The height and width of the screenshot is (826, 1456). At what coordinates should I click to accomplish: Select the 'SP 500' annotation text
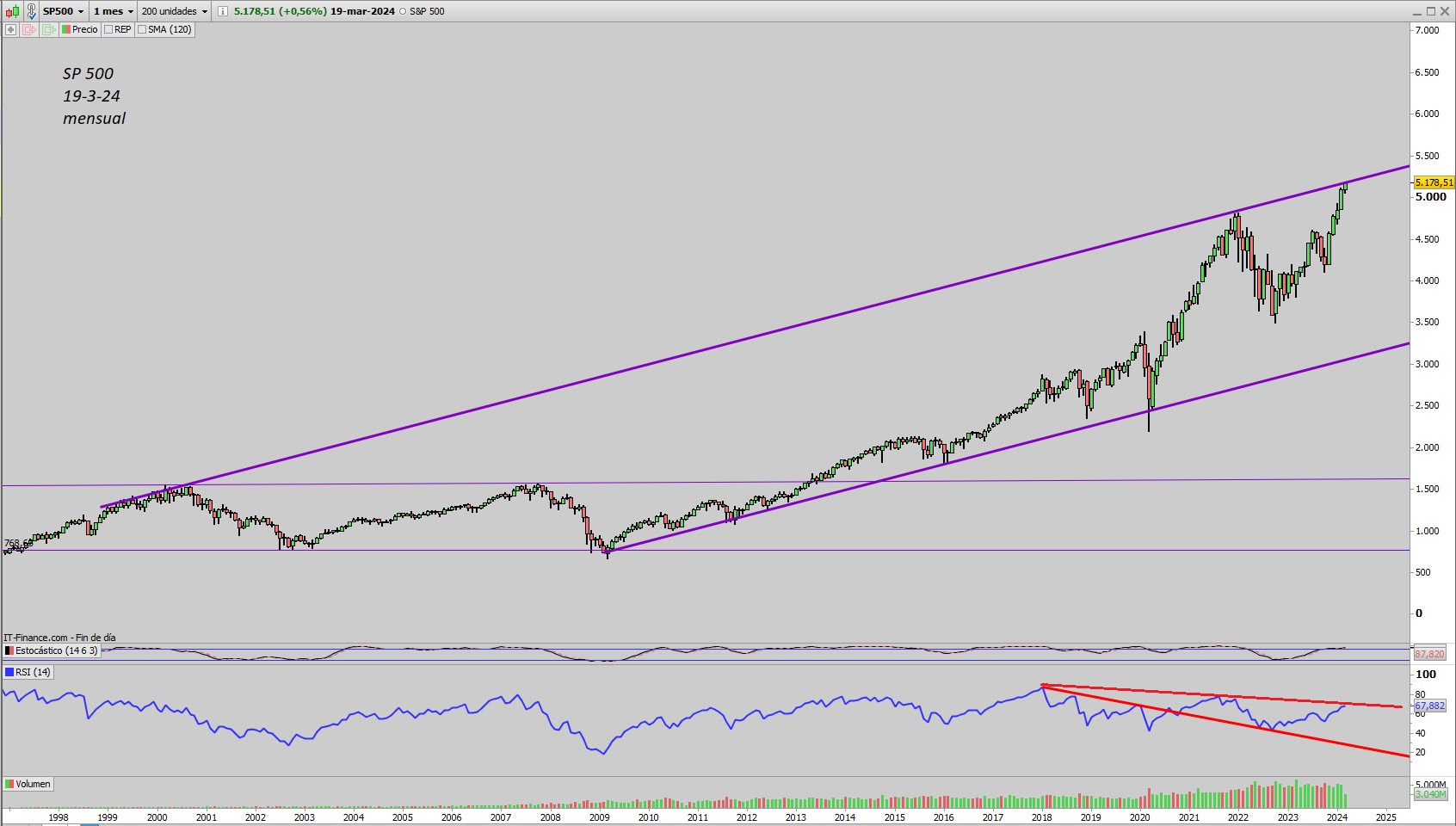click(x=88, y=74)
